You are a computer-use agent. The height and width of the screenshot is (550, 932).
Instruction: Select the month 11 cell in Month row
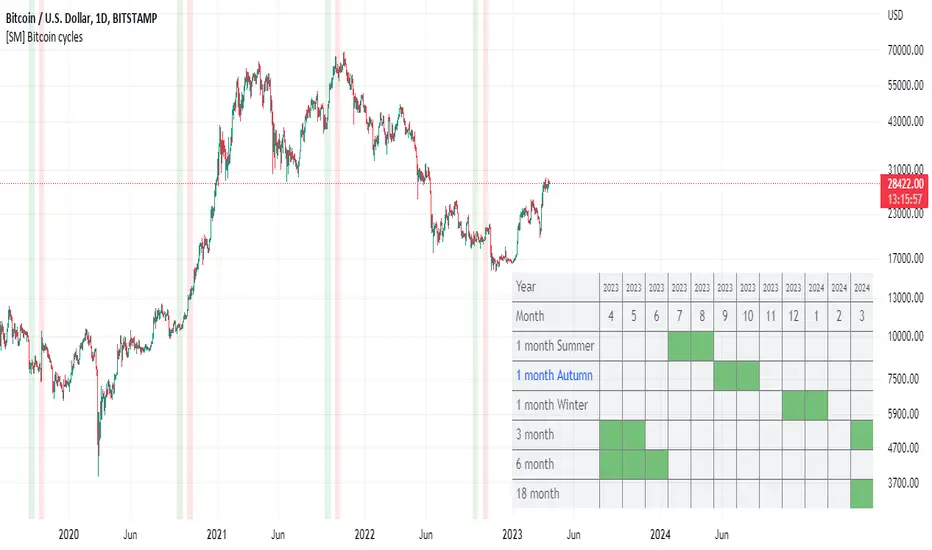(771, 316)
